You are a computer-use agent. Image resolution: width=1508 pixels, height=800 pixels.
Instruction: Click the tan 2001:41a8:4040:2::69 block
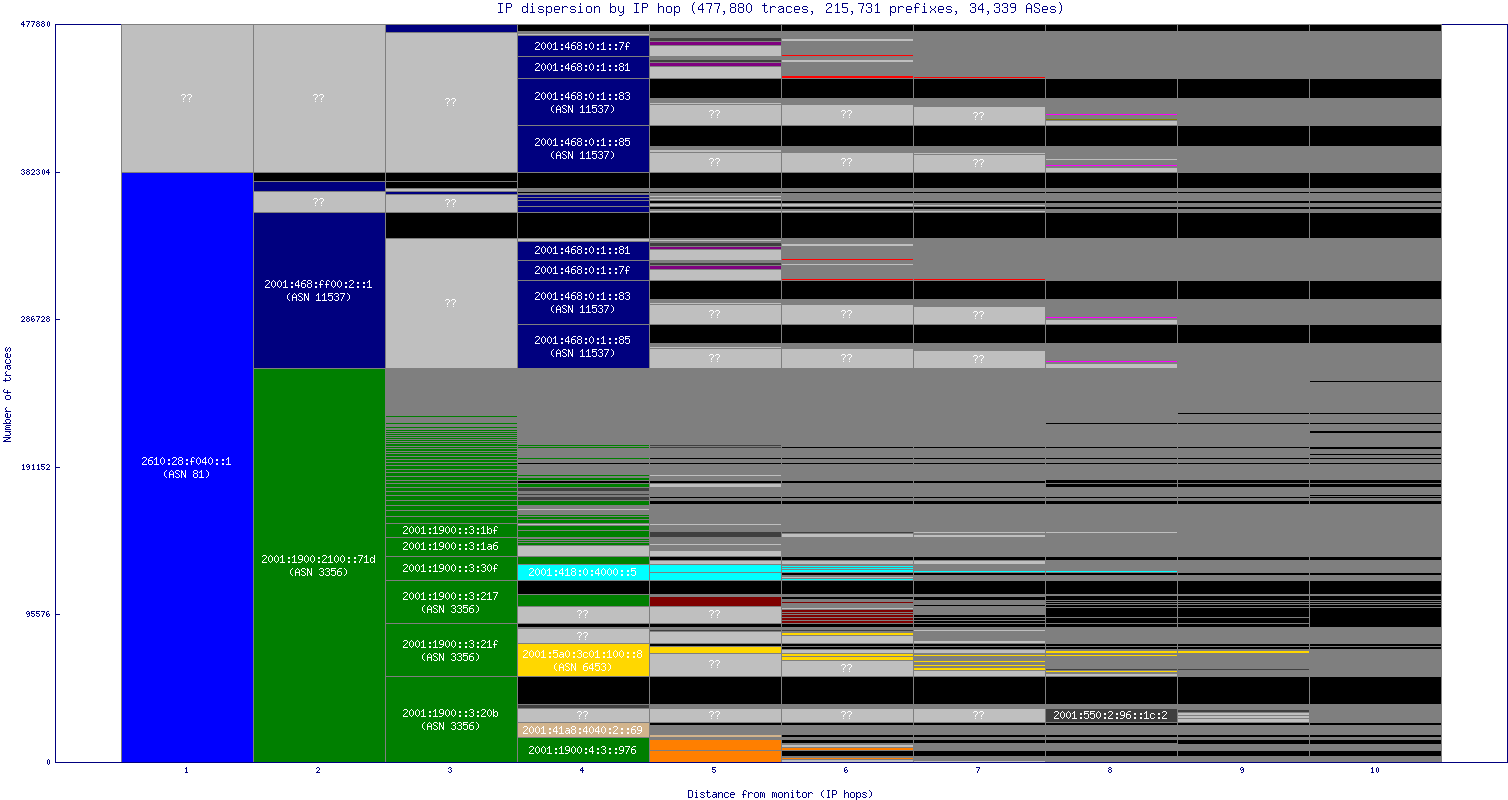tap(583, 730)
